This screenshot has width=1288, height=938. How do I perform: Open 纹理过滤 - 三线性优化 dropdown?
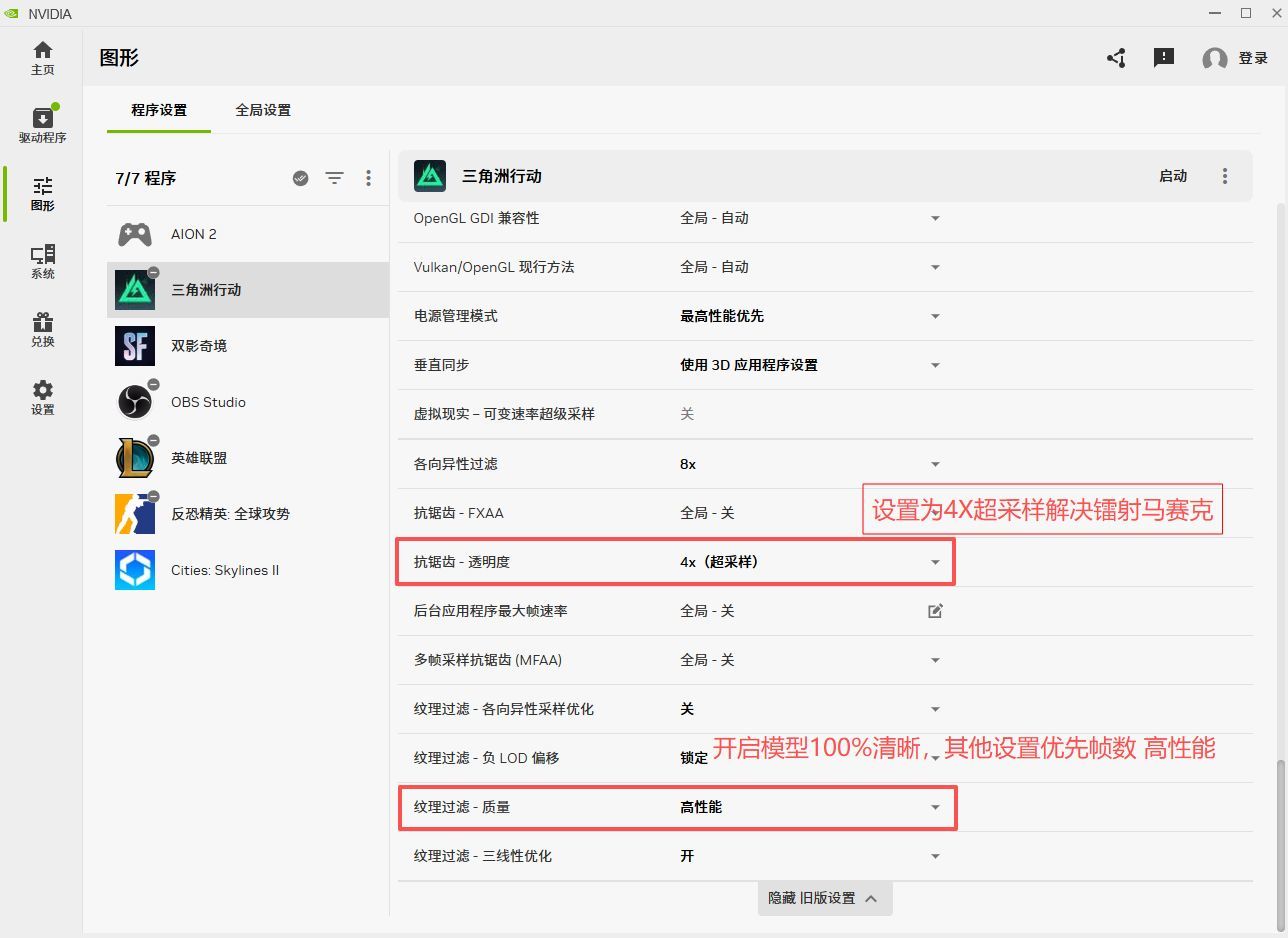(935, 856)
